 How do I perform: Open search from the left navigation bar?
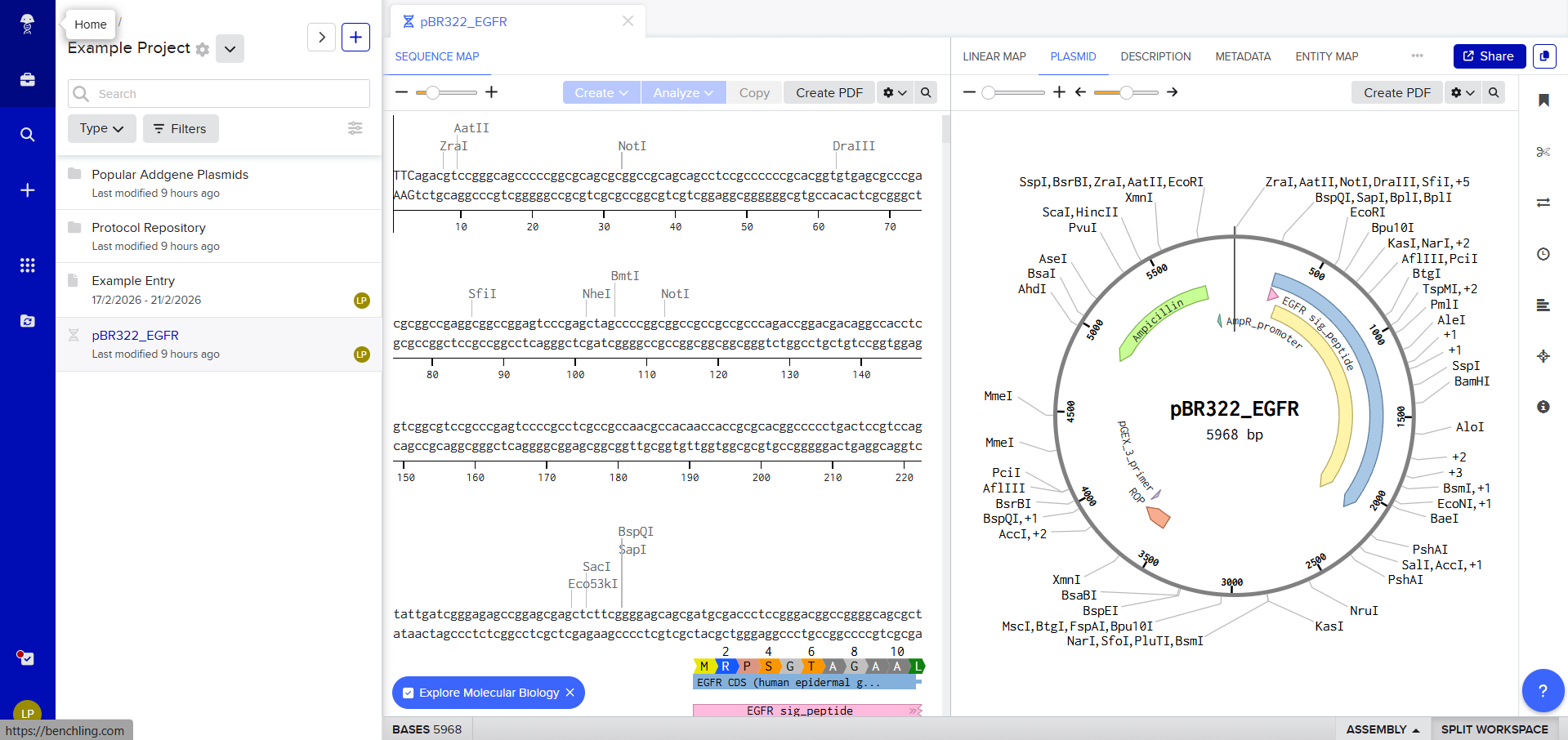point(27,135)
